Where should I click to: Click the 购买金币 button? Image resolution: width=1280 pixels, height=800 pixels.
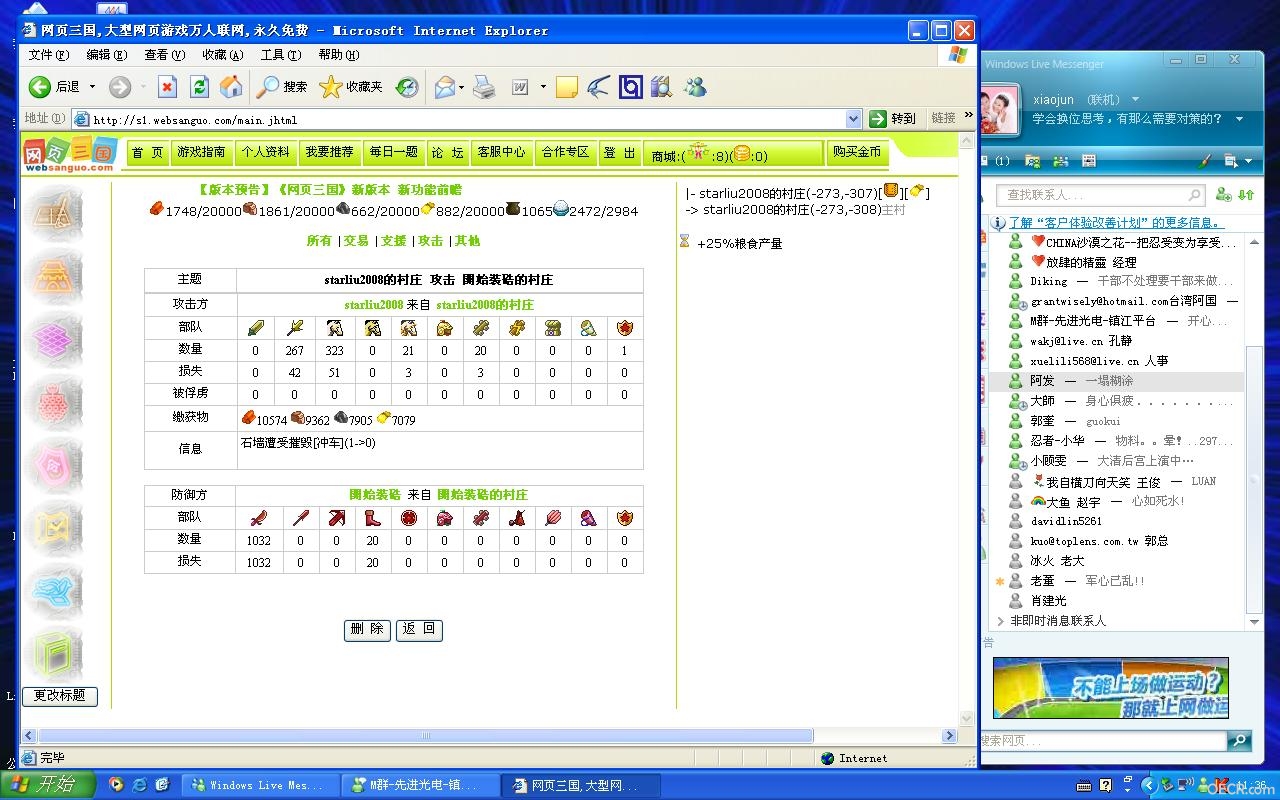[857, 152]
